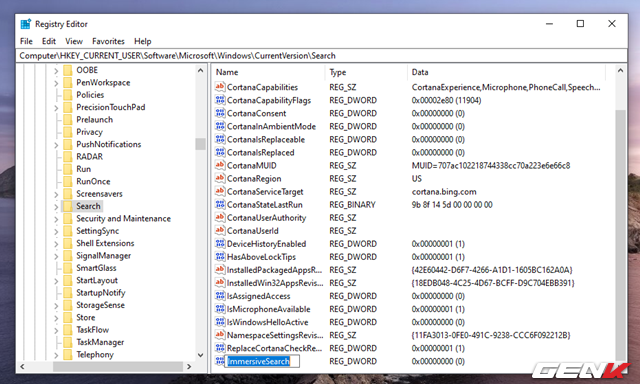Expand the Security and Maintenance key
The image size is (640, 384).
click(x=56, y=219)
